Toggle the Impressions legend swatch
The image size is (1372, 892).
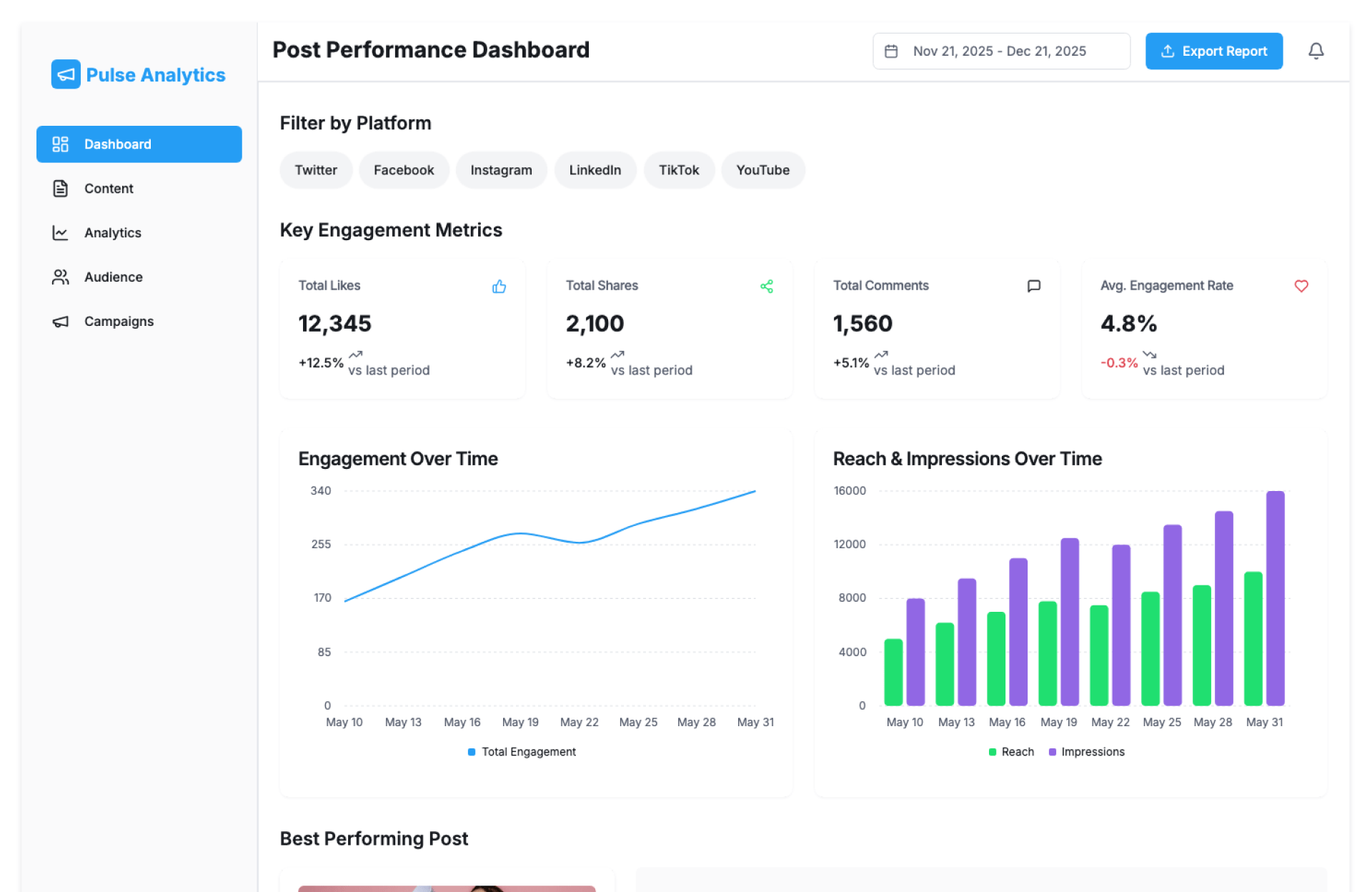point(1053,752)
